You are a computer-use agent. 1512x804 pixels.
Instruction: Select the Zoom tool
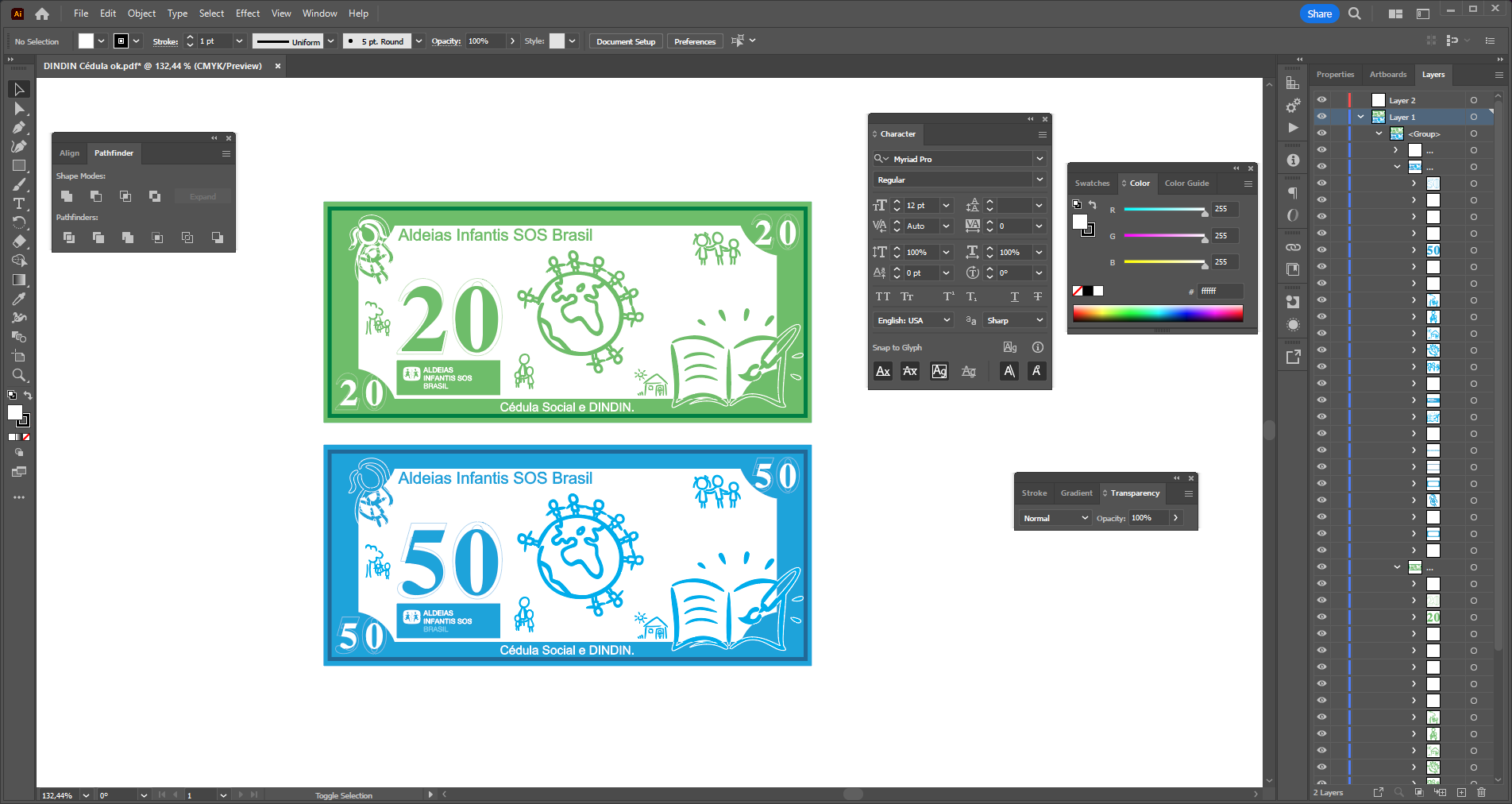pos(19,376)
